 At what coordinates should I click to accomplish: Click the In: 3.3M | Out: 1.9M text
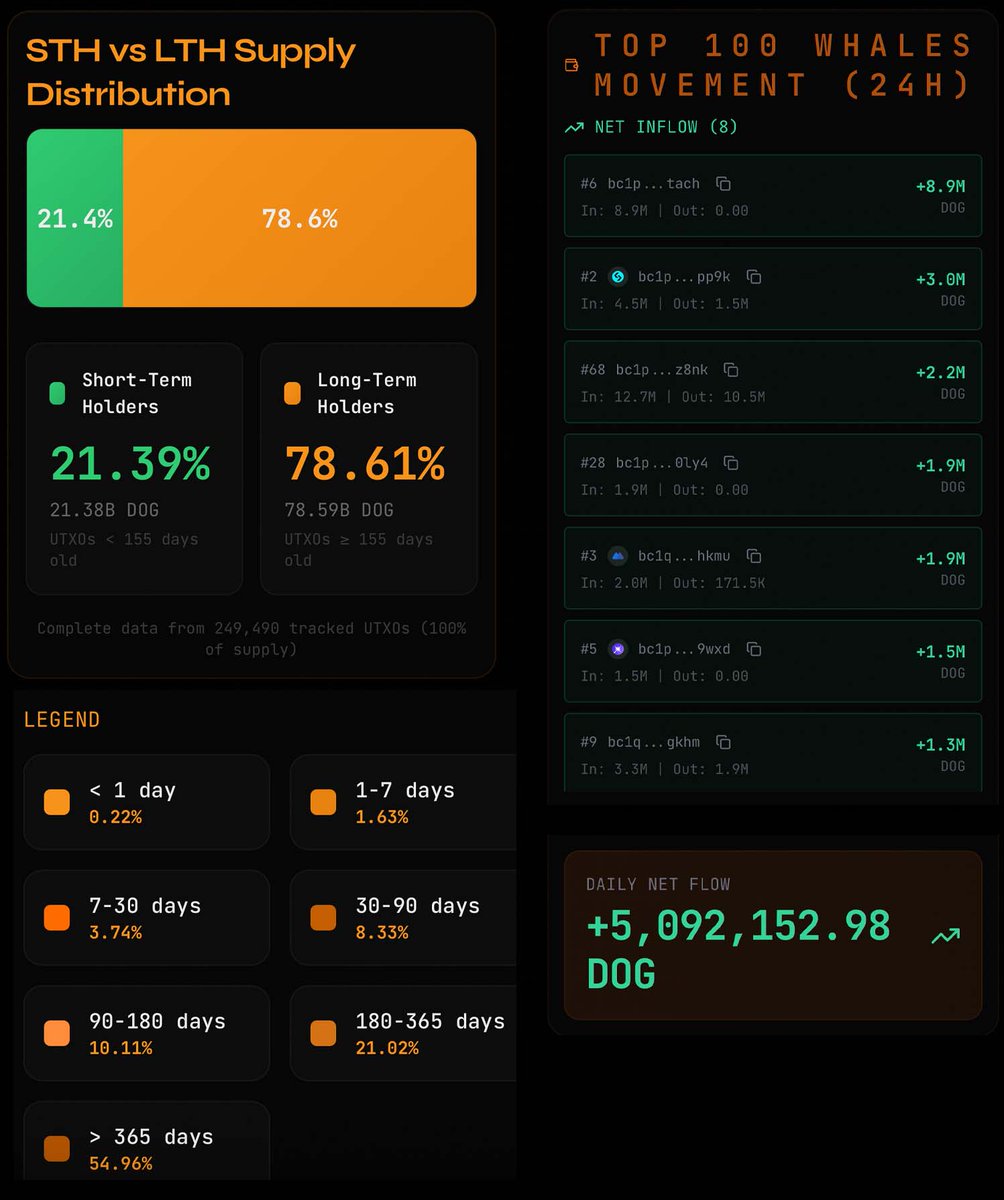[665, 769]
